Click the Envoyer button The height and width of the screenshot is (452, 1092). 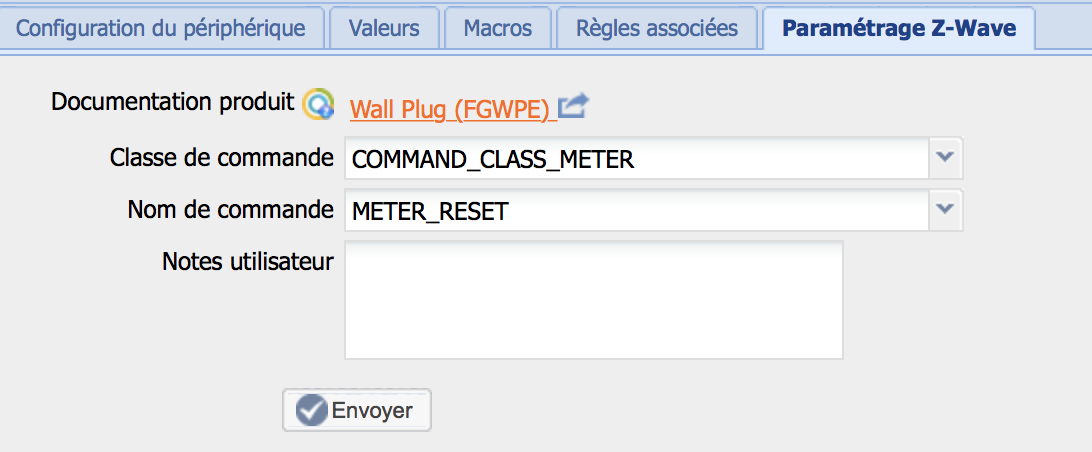pos(357,410)
